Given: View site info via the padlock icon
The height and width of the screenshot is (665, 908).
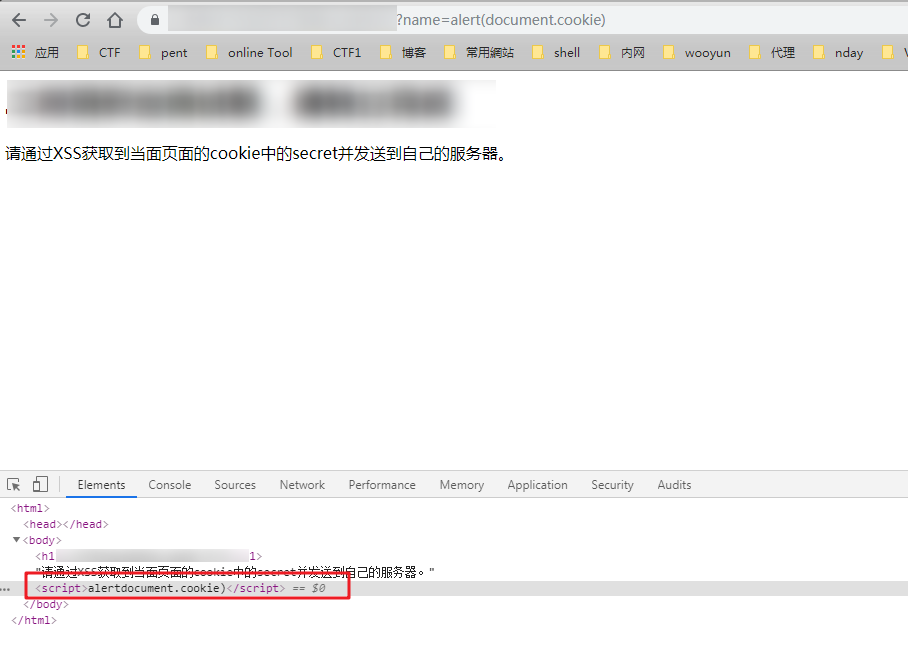Looking at the screenshot, I should pyautogui.click(x=155, y=20).
